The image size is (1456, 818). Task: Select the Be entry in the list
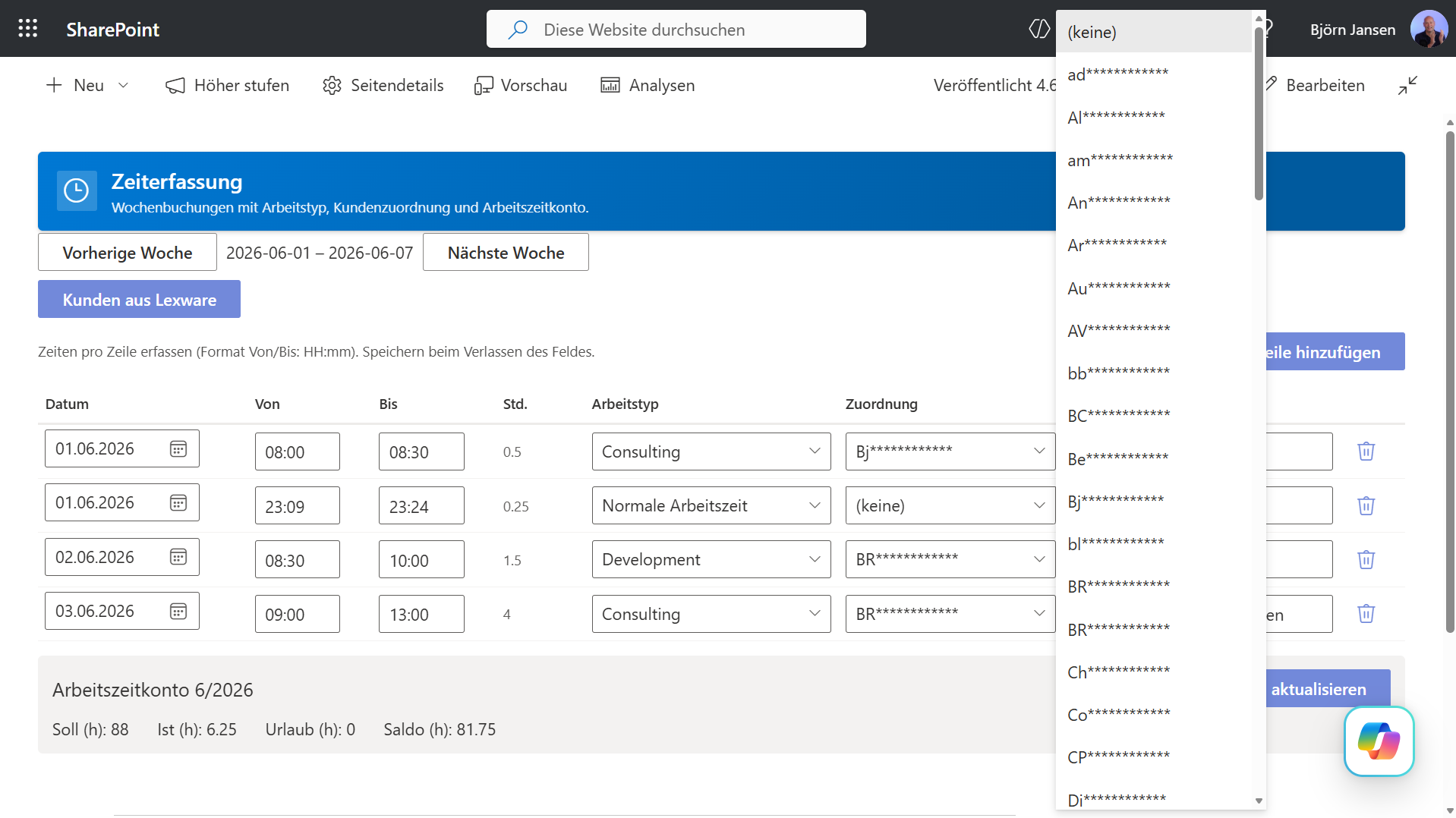tap(1154, 458)
